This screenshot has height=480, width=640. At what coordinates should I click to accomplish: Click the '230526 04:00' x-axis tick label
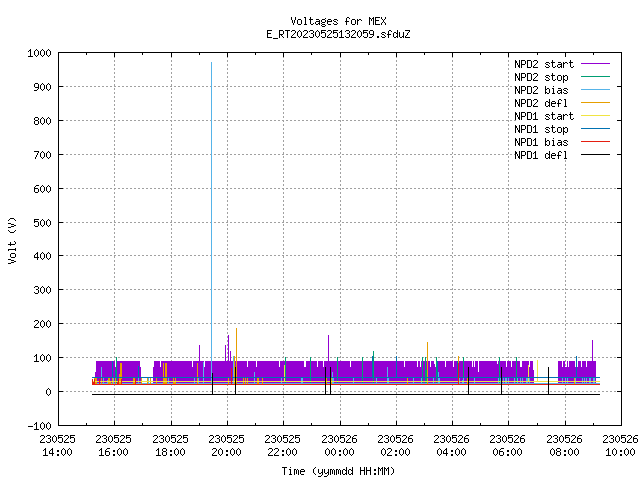coord(451,446)
